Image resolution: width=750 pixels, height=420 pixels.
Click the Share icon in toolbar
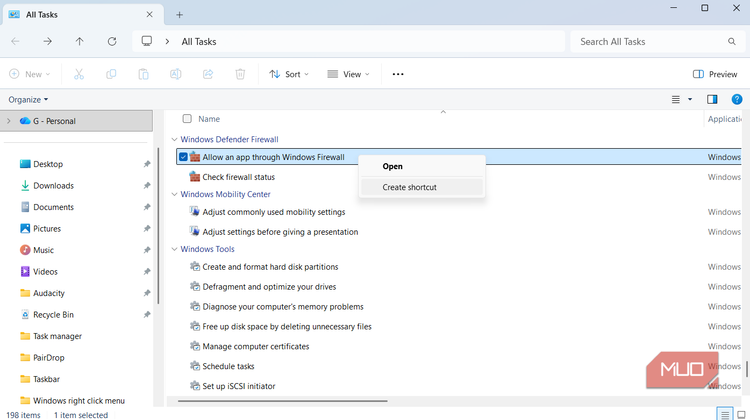coord(208,74)
